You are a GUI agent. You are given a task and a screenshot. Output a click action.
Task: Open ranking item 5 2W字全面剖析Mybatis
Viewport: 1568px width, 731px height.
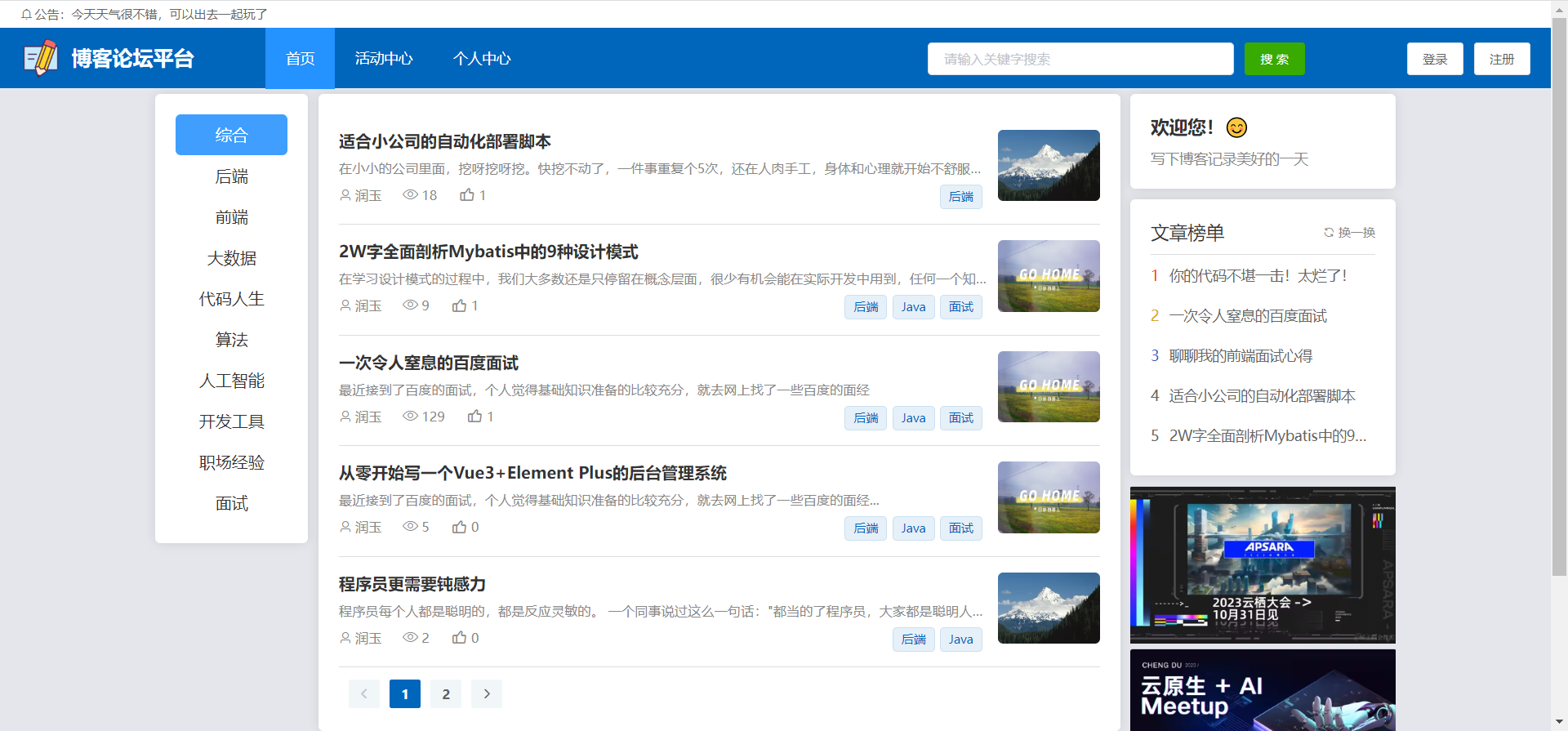click(x=1267, y=436)
